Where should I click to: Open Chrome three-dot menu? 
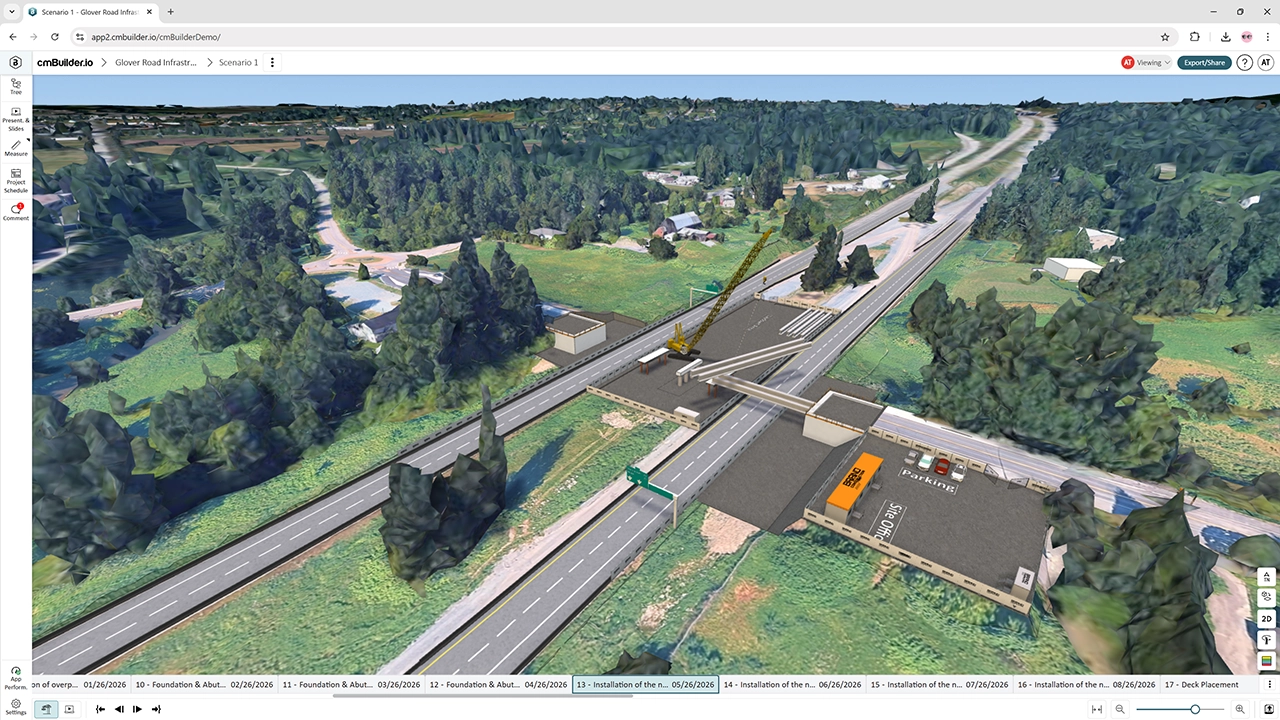(1266, 37)
